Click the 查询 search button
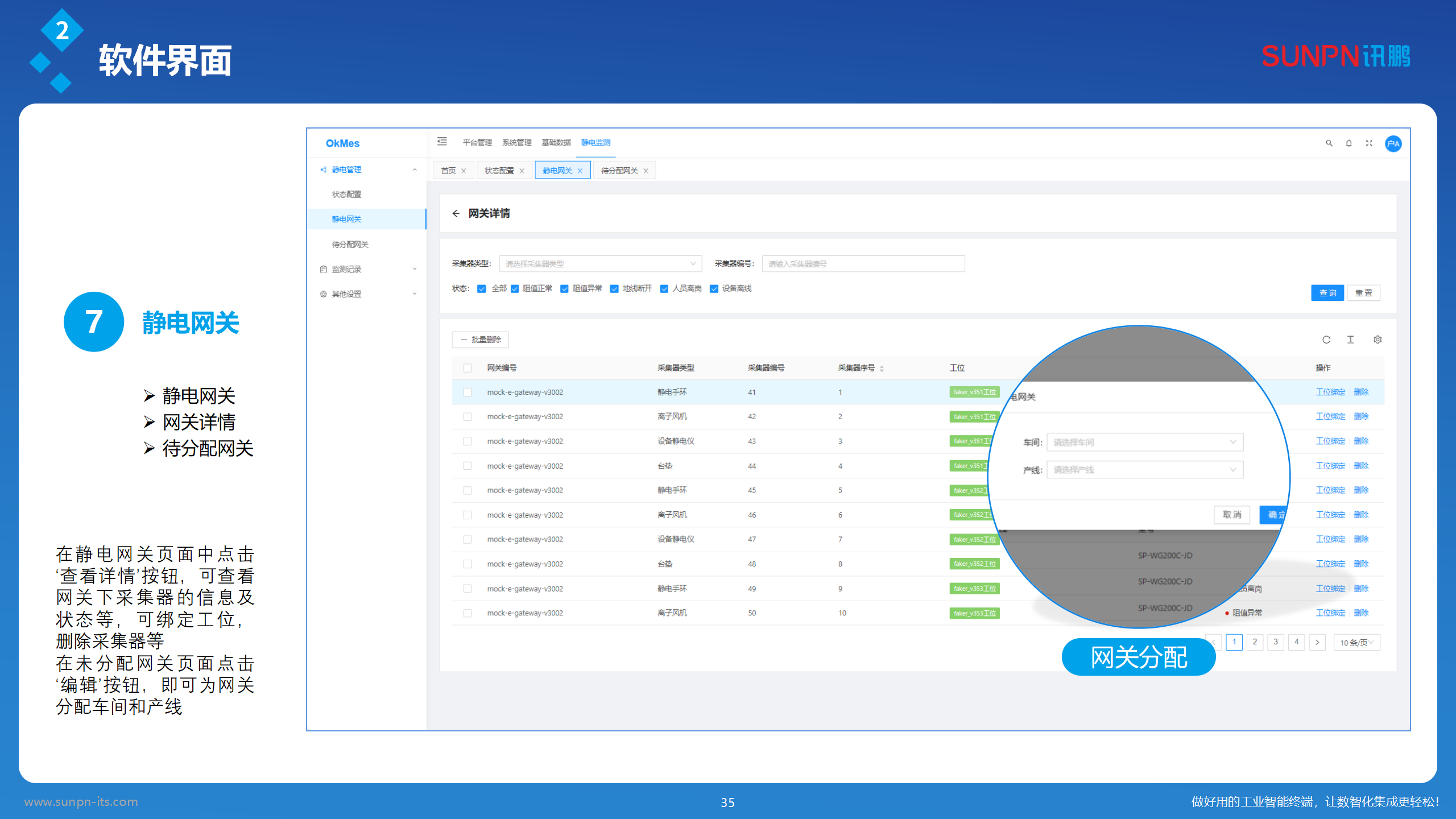This screenshot has width=1456, height=819. 1327,293
